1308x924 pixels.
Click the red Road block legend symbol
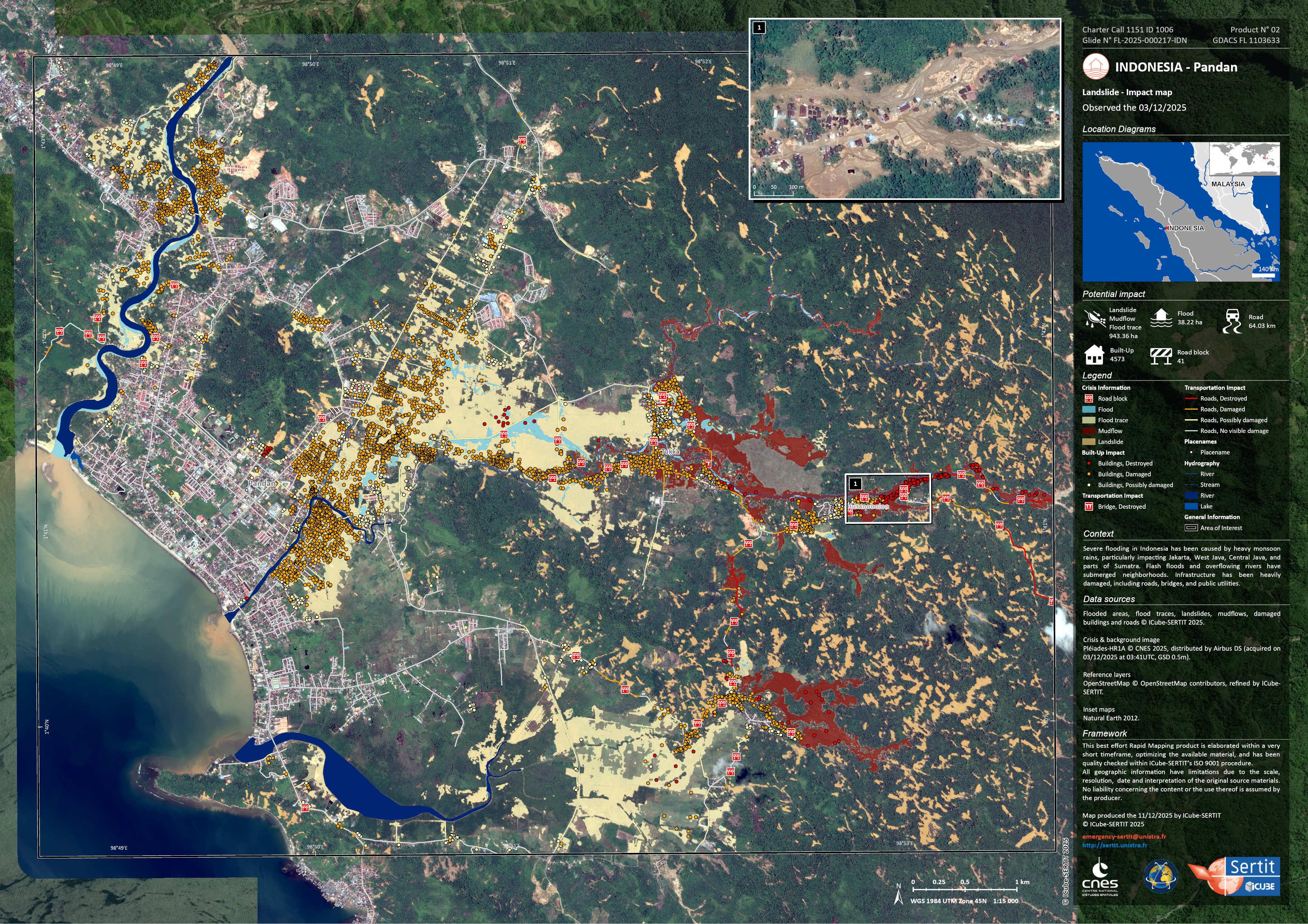1089,399
